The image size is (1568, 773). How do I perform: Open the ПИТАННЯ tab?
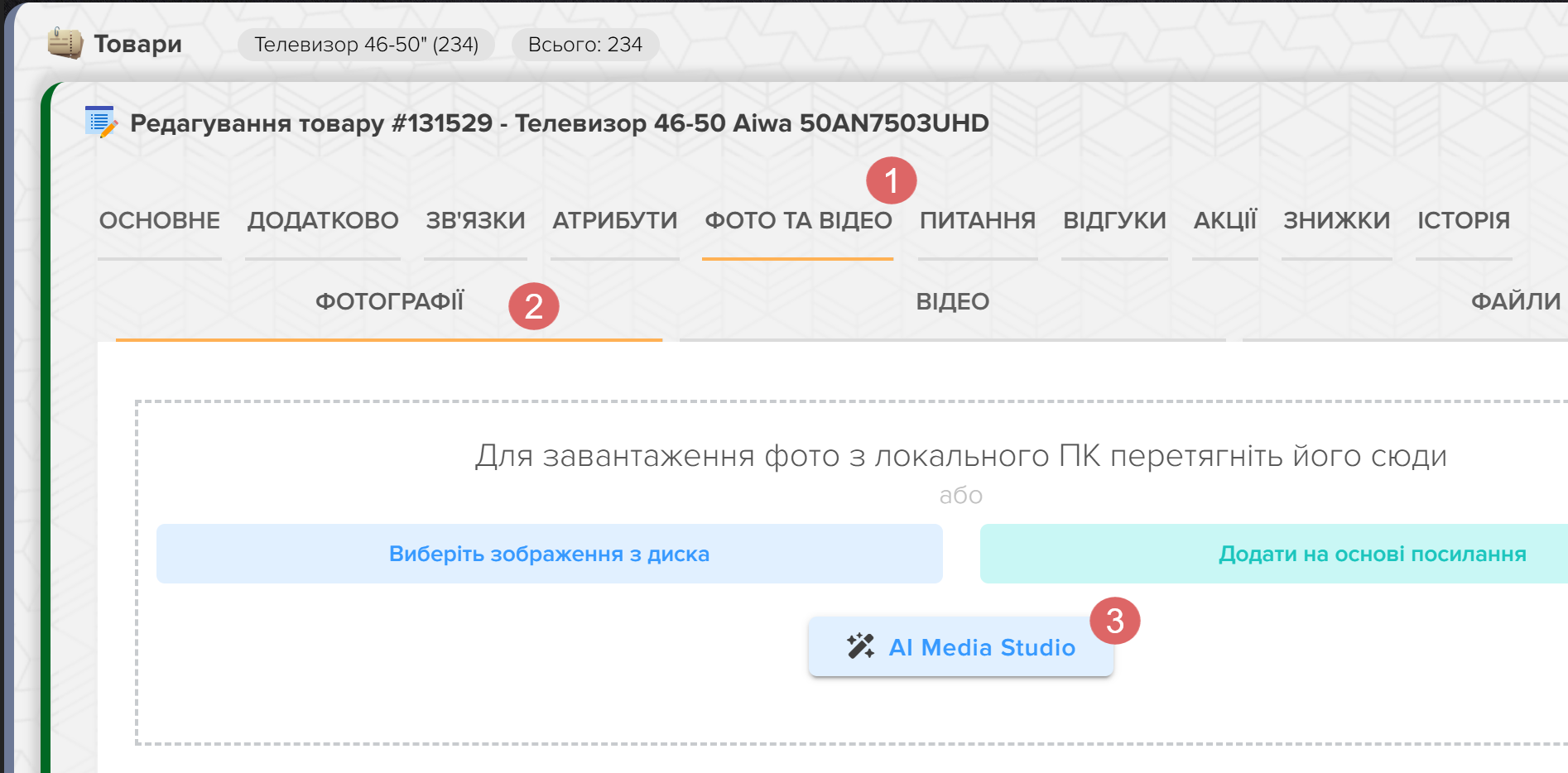978,220
